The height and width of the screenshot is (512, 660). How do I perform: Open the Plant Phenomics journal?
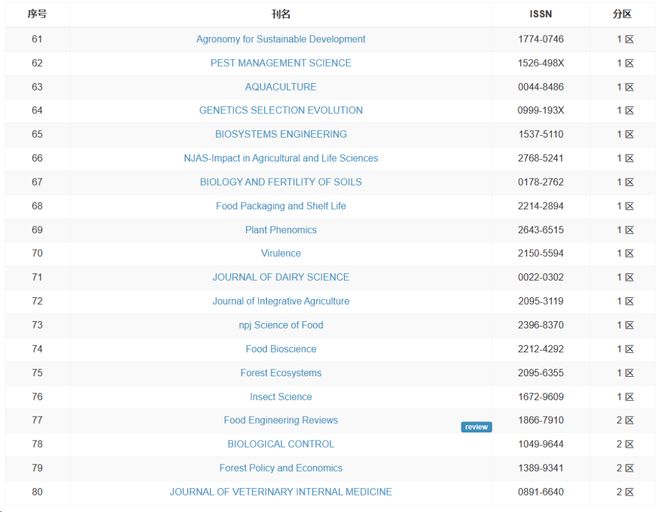click(280, 230)
